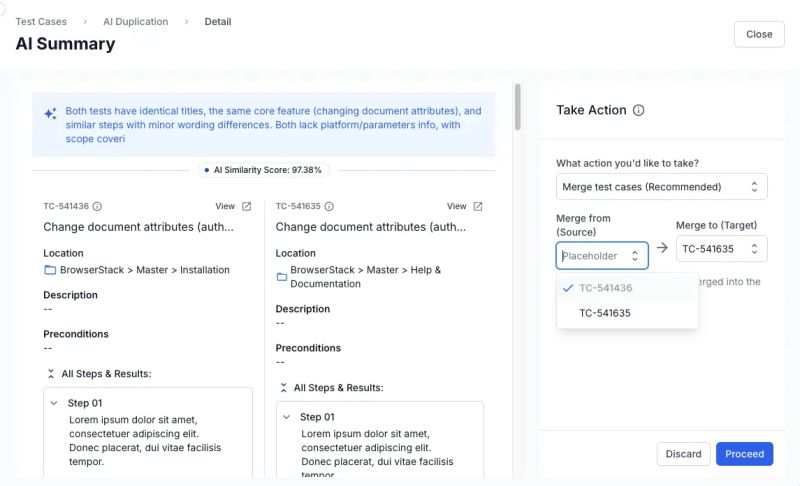Go to Test Cases breadcrumb
Screen dimensions: 800x486
[x=41, y=21]
